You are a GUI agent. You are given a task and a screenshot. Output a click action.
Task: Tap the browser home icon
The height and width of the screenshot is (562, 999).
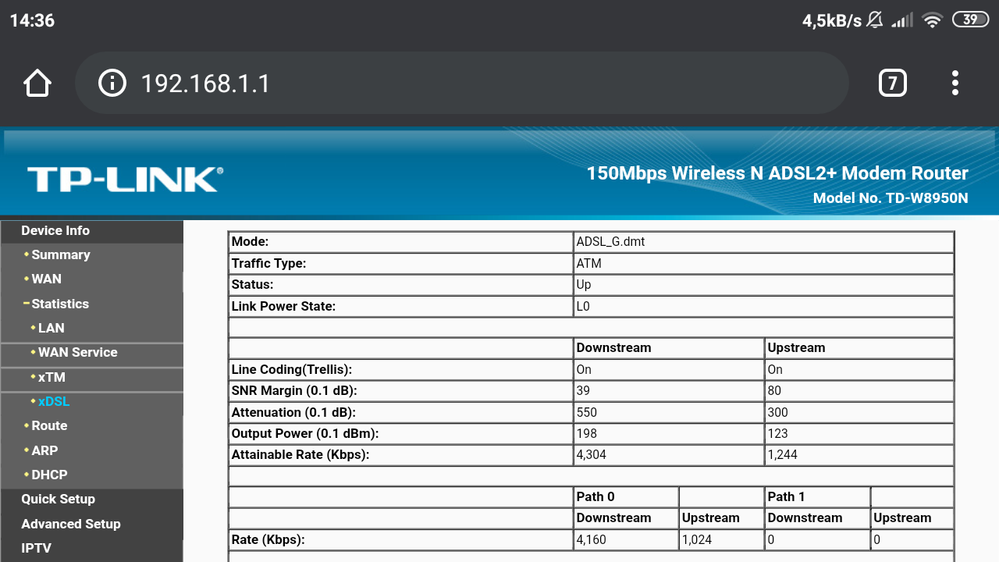tap(37, 83)
